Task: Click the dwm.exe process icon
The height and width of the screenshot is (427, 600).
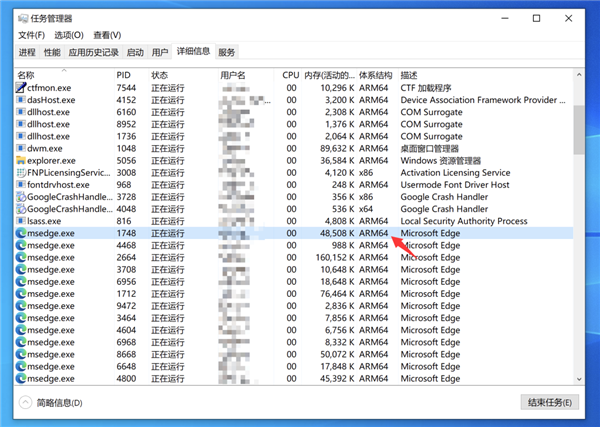Action: pyautogui.click(x=21, y=148)
